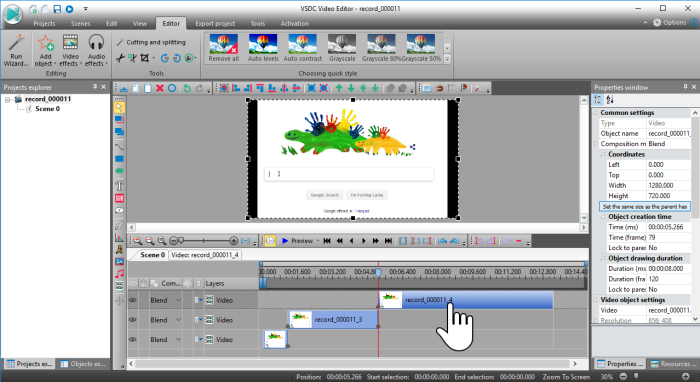
Task: Select the Text (T) tool
Action: pos(119,186)
